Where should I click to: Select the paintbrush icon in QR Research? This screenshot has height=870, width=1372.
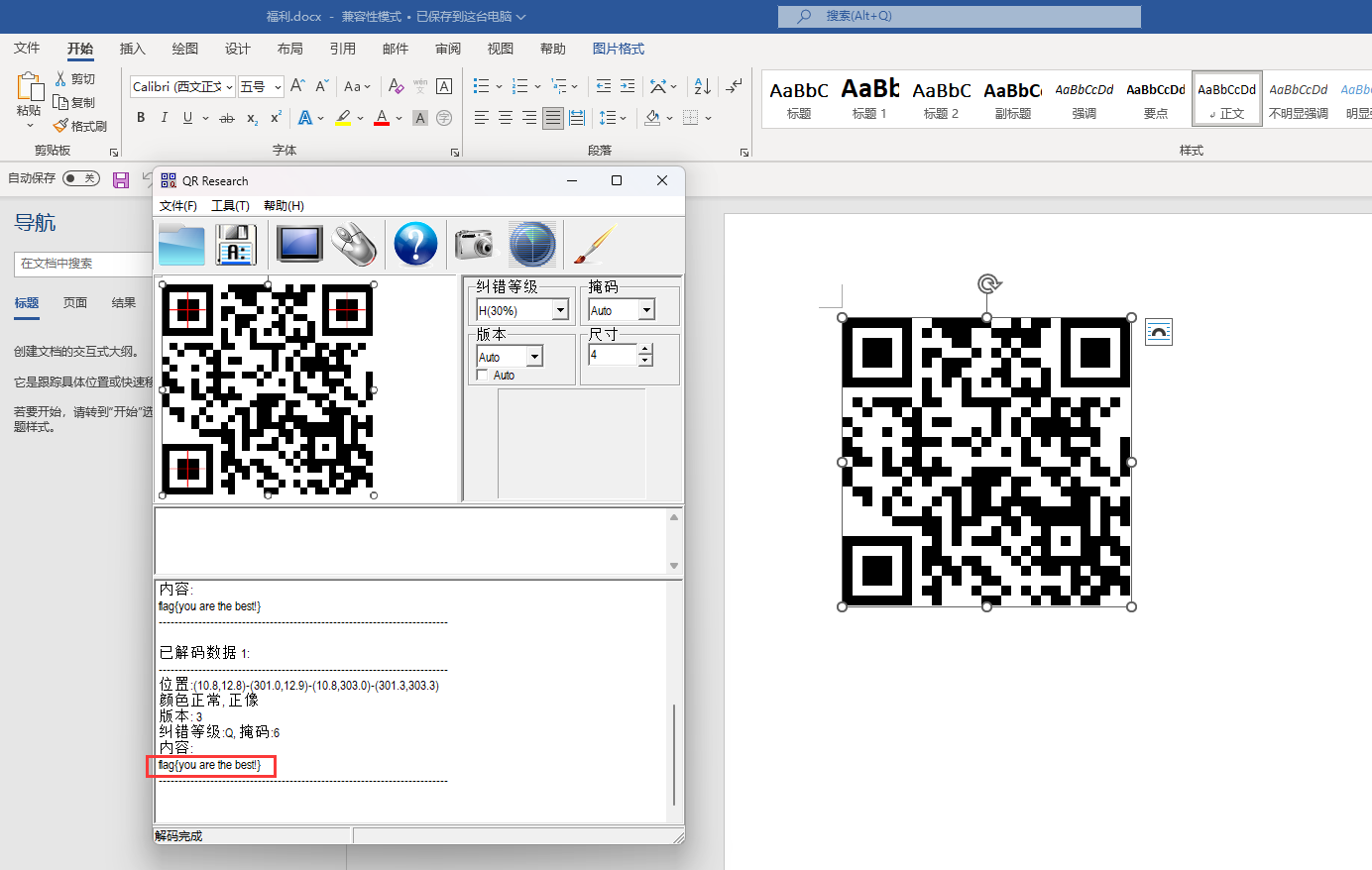[x=595, y=244]
